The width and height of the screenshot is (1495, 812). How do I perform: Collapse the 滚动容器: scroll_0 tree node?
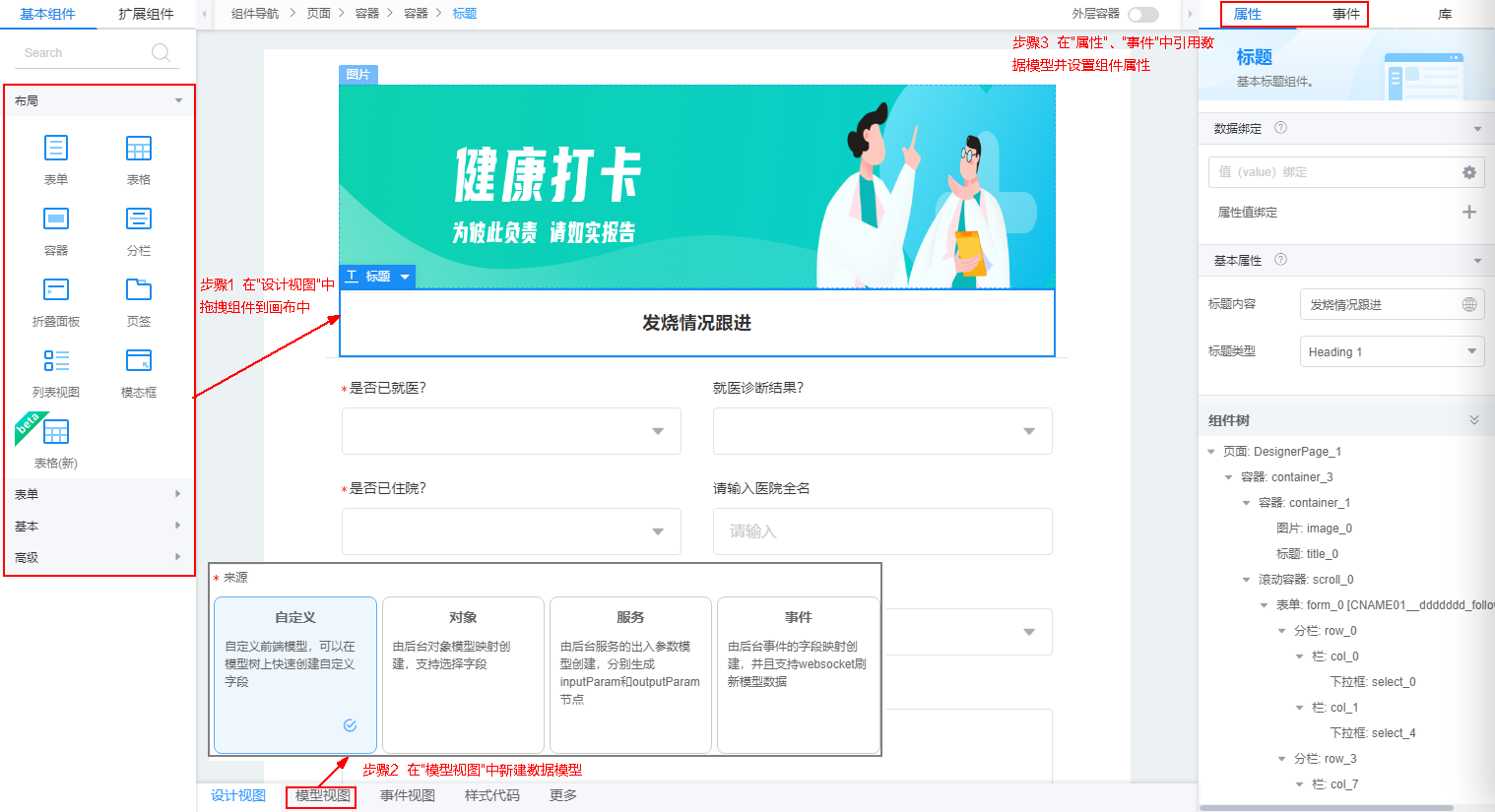point(1247,580)
